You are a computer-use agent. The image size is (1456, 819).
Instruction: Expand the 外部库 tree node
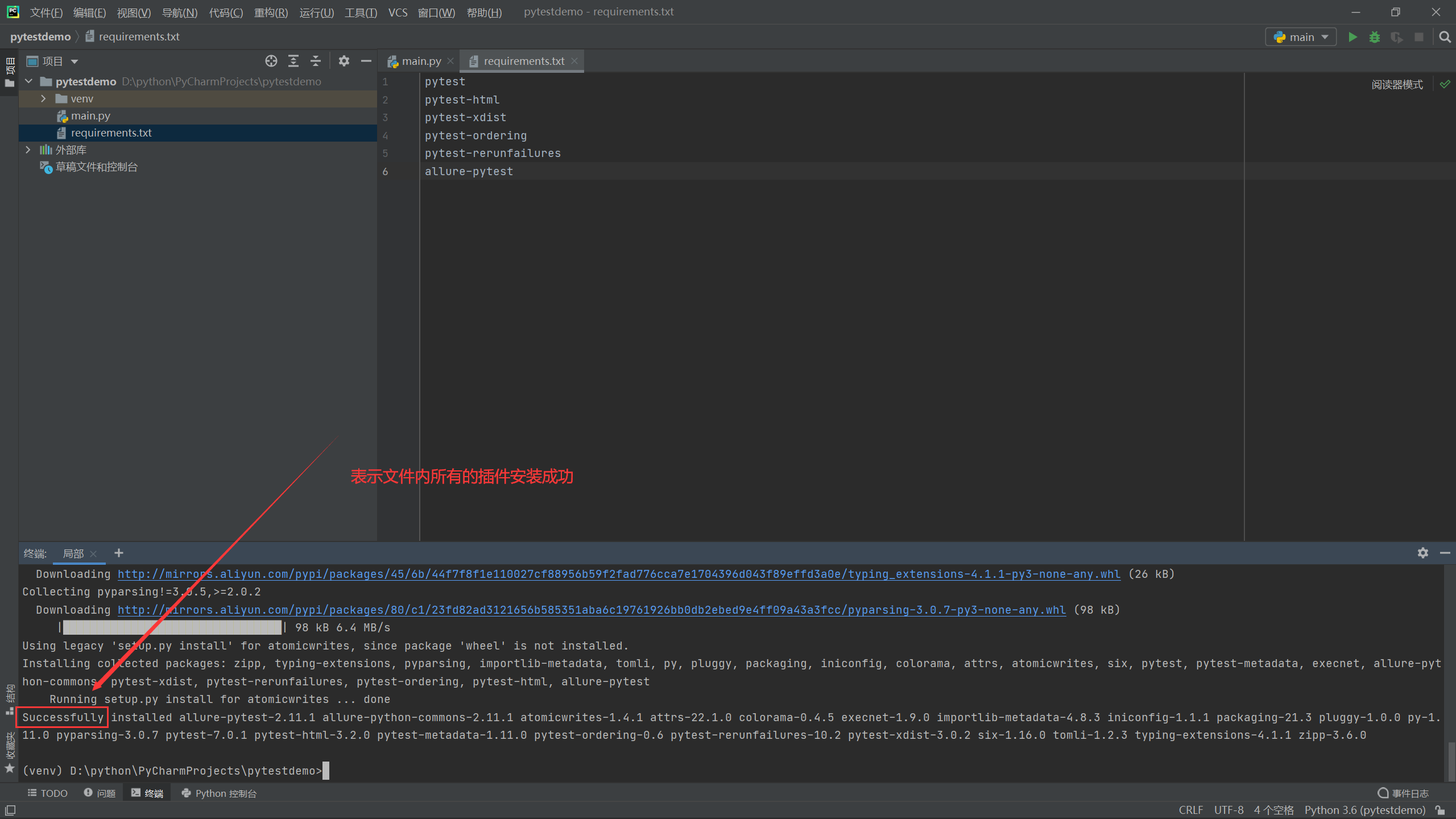(x=28, y=150)
